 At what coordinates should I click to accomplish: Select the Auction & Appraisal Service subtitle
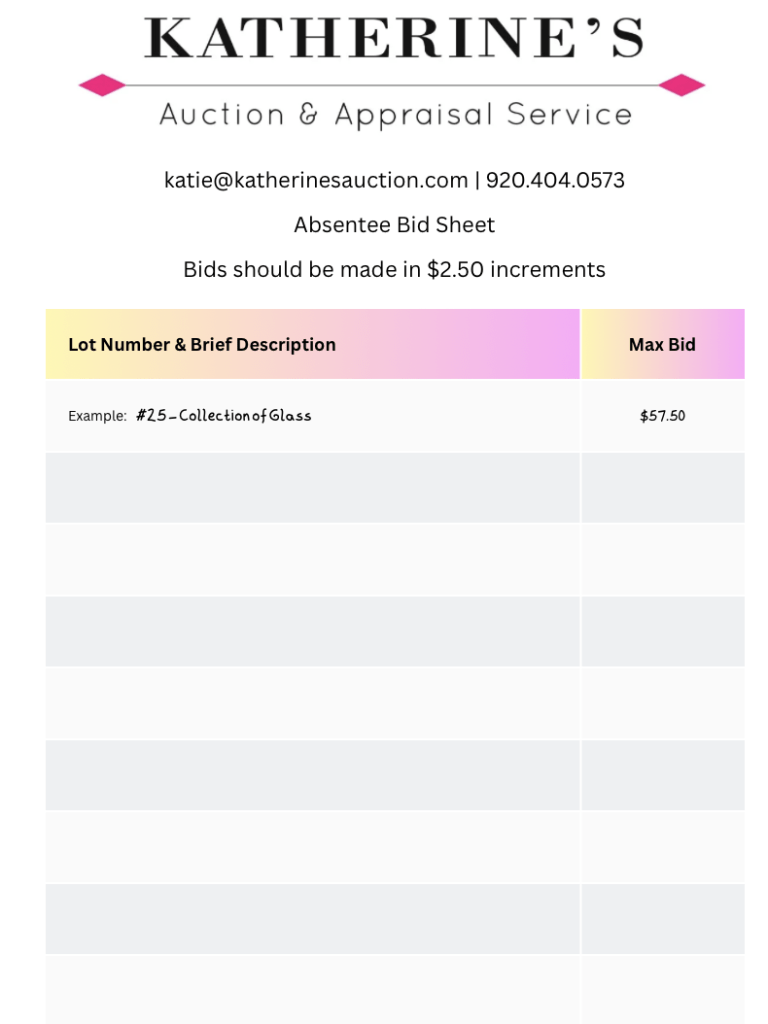[x=395, y=115]
